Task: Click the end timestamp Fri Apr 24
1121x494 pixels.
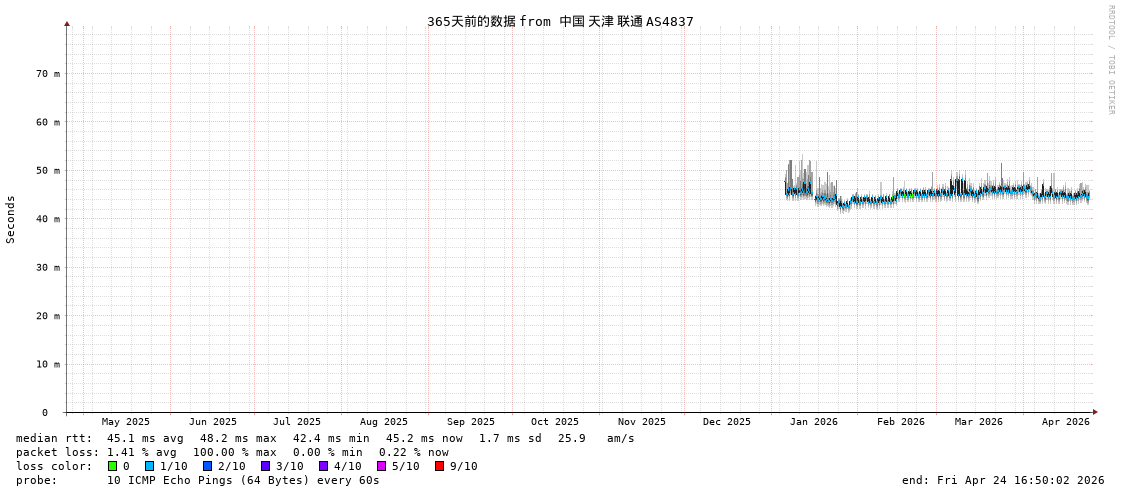Action: (x=1003, y=480)
